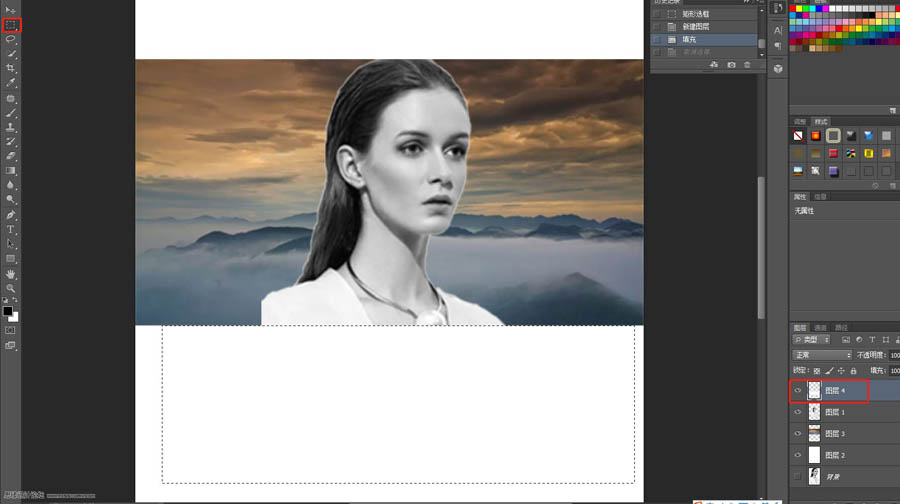The image size is (900, 504).
Task: Show the 背景 layer visibility box
Action: click(x=797, y=476)
